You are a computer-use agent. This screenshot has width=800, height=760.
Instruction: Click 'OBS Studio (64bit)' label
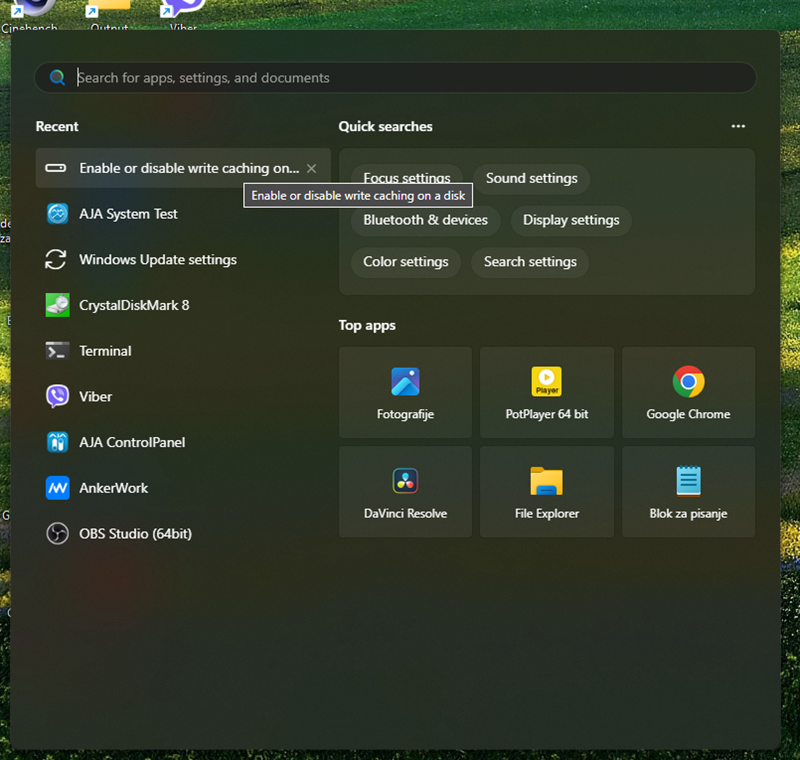pyautogui.click(x=135, y=534)
